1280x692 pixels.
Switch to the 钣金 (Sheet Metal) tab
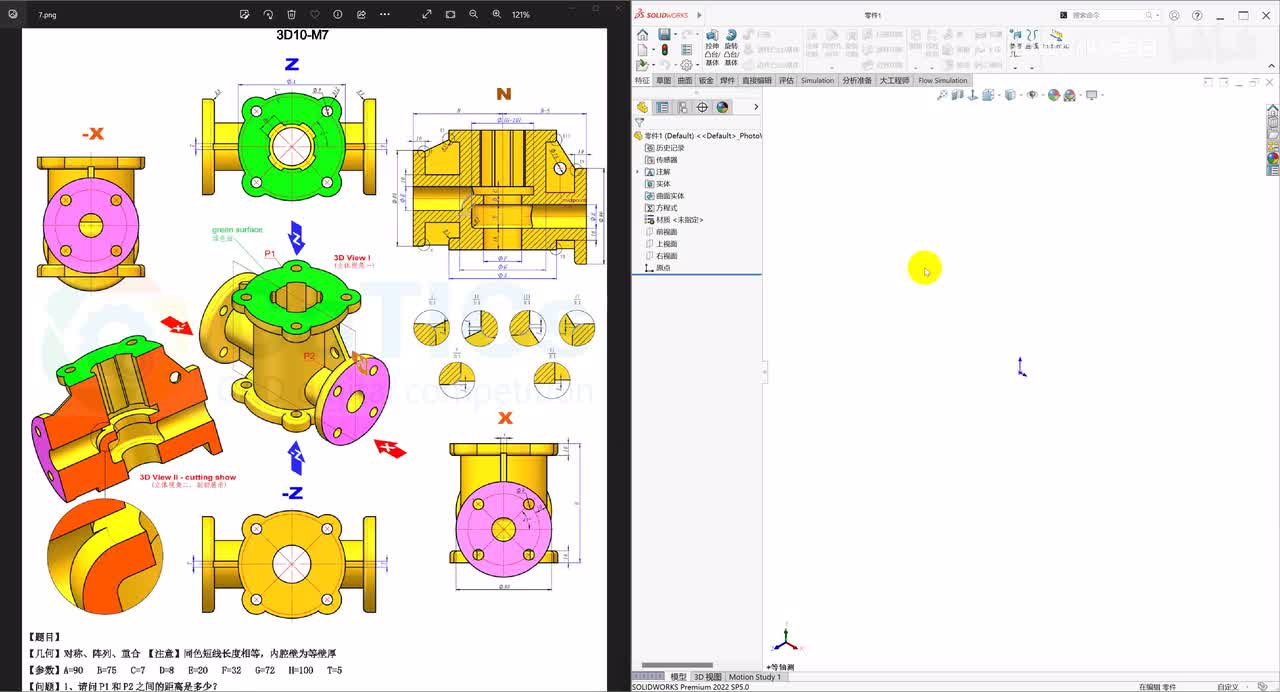706,80
